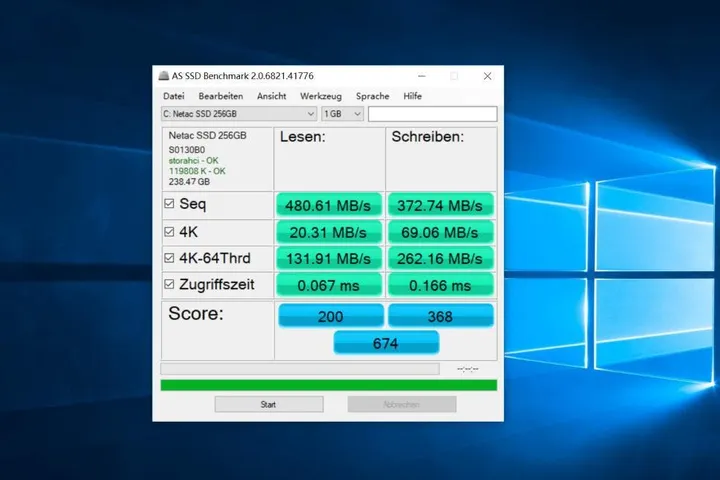The image size is (720, 480).
Task: Toggle the Zugriffszeit checkbox
Action: pos(168,285)
